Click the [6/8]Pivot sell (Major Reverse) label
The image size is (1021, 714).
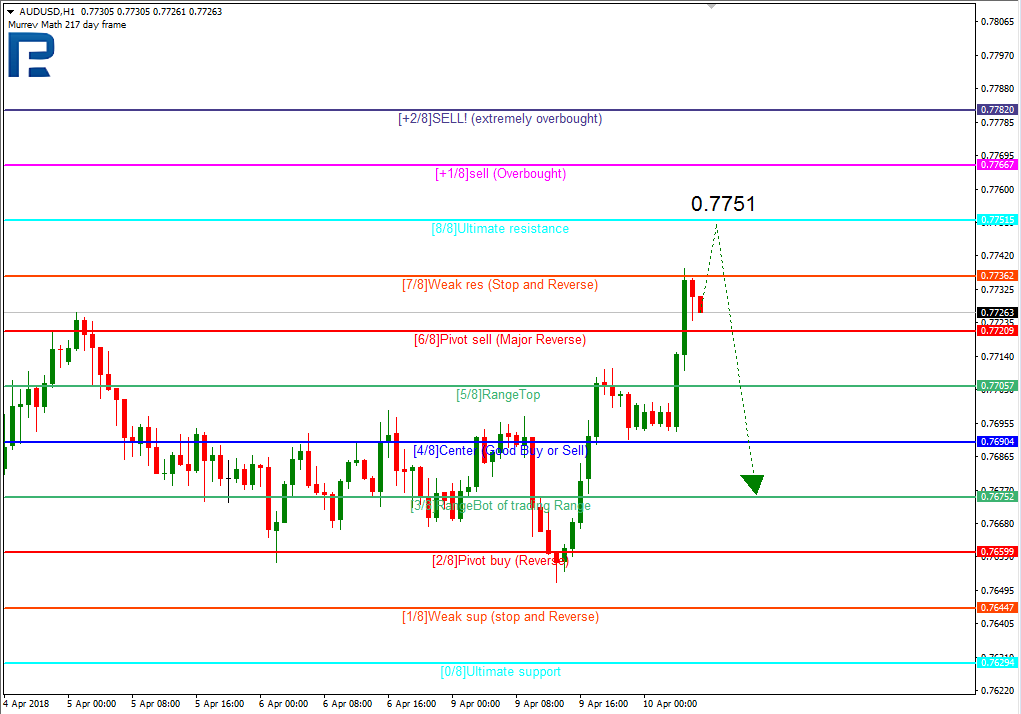(500, 340)
